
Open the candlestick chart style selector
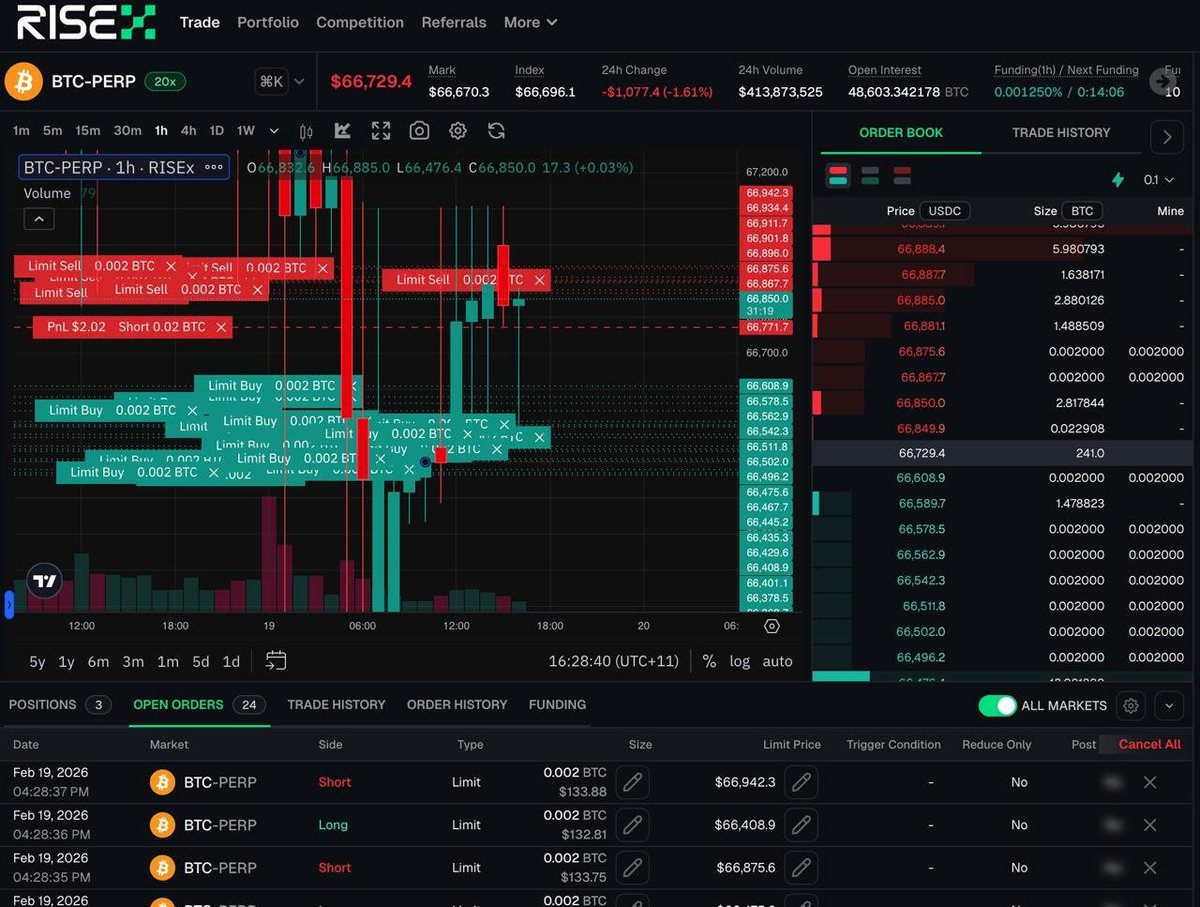[x=306, y=131]
